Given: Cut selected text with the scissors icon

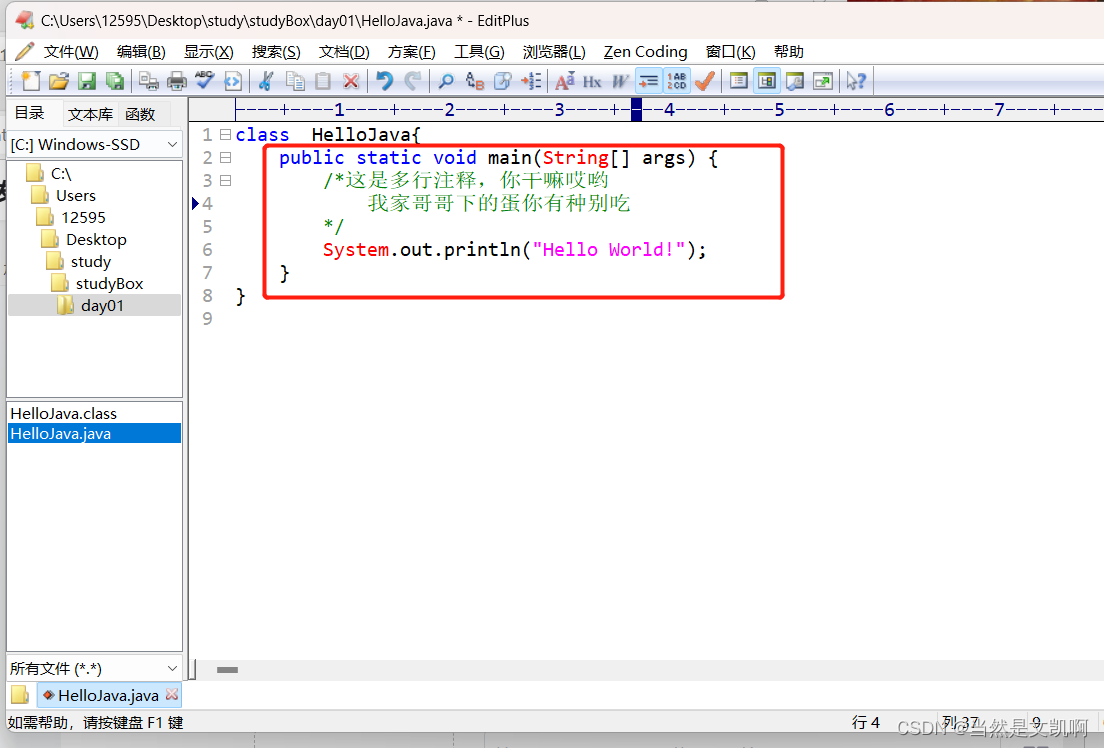Looking at the screenshot, I should [264, 81].
